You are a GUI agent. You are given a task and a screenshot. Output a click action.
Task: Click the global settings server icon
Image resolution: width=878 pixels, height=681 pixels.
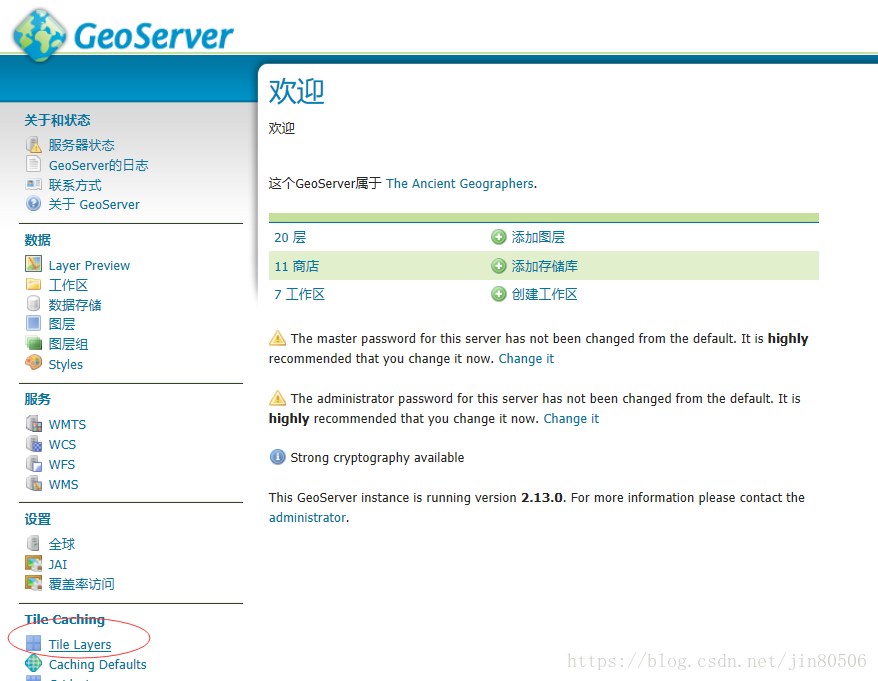34,543
